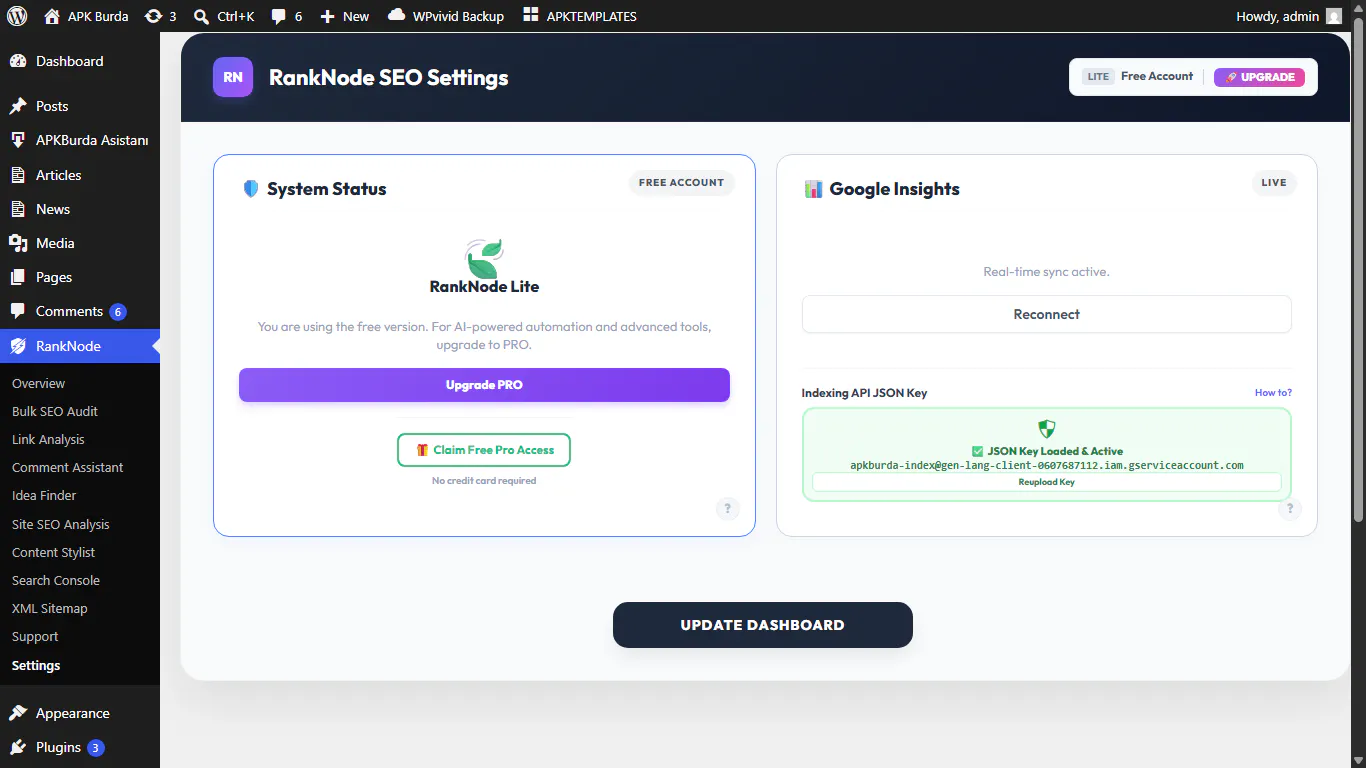
Task: Click the blue shield icon beside System Status
Action: [x=251, y=188]
